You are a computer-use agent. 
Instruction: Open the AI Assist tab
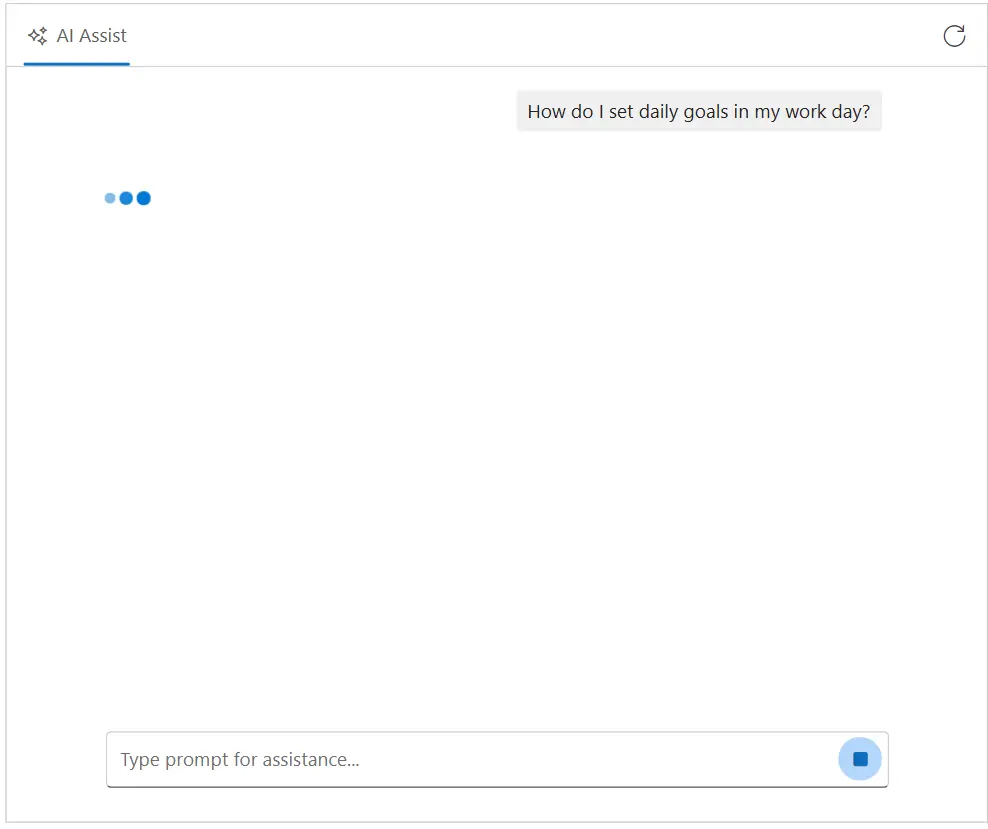(x=77, y=36)
